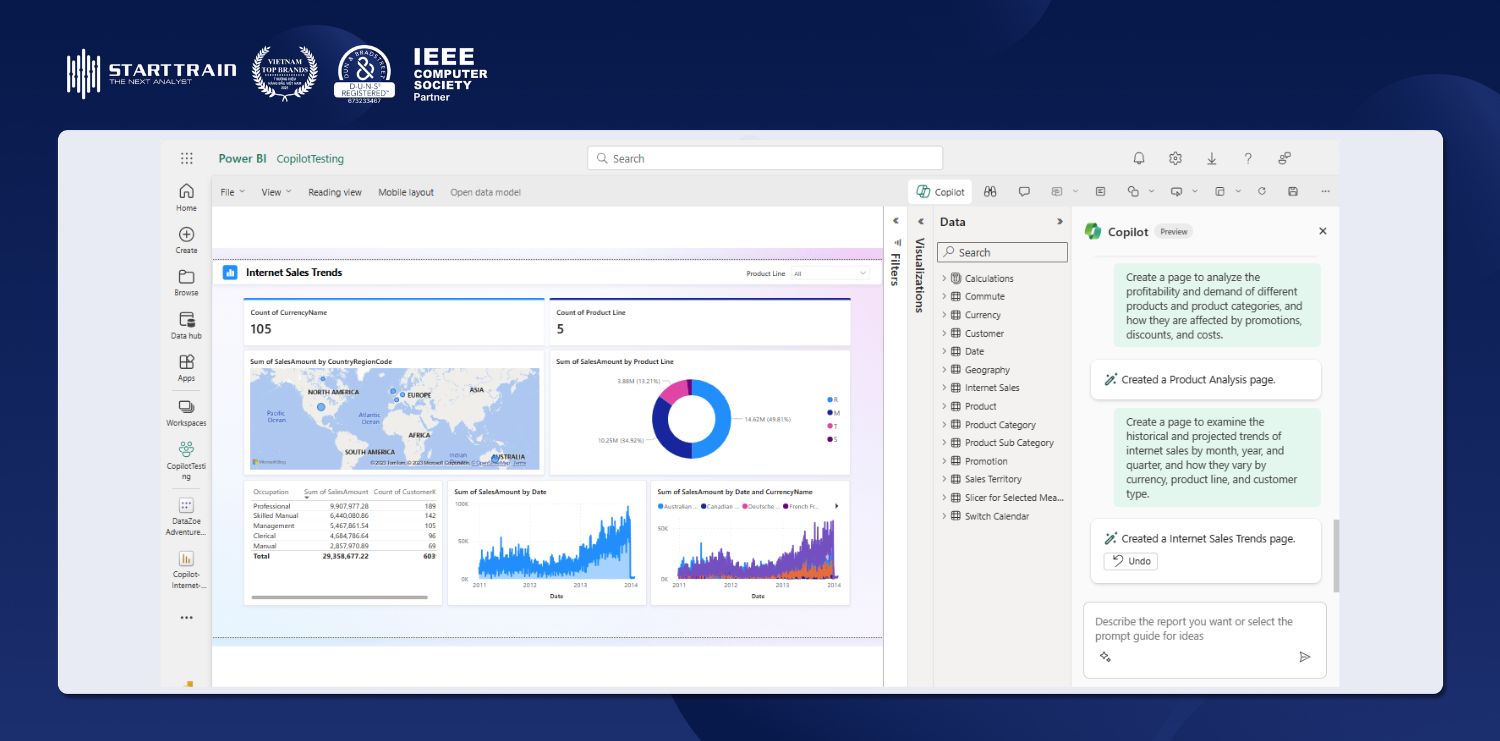
Task: Open Create in the left navigation
Action: [x=186, y=240]
